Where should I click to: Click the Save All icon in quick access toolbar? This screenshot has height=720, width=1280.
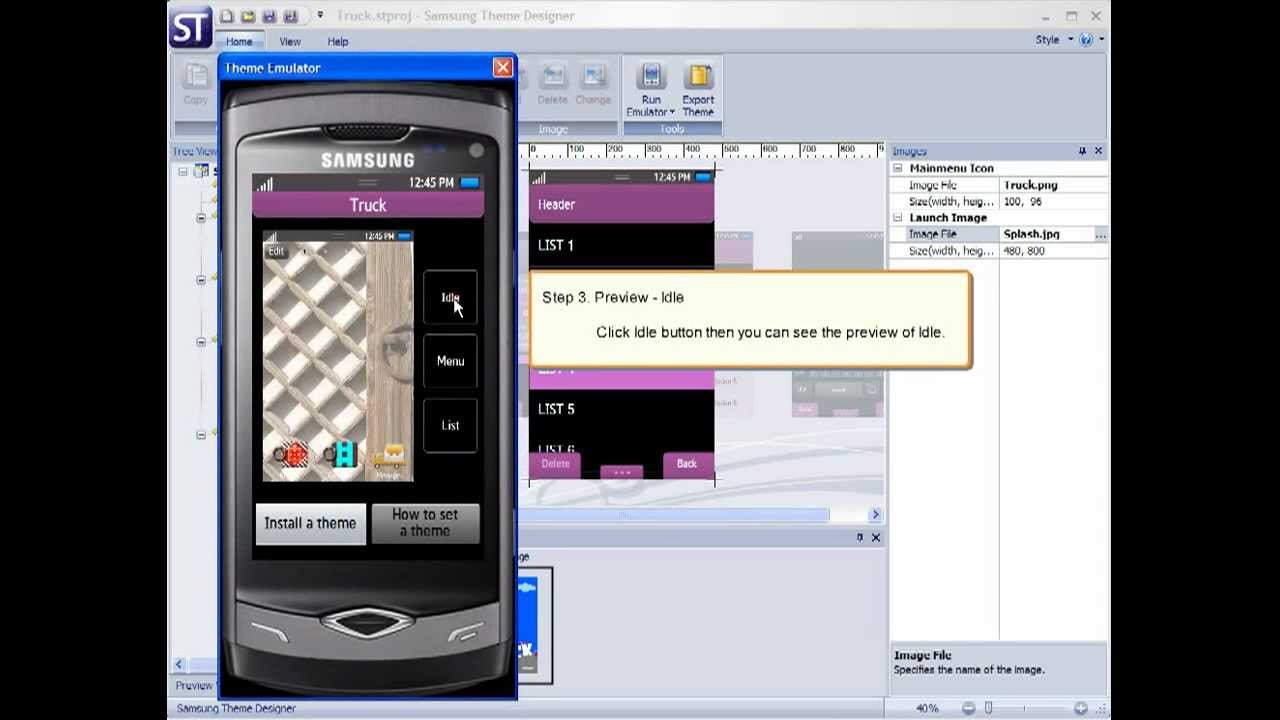pyautogui.click(x=290, y=16)
